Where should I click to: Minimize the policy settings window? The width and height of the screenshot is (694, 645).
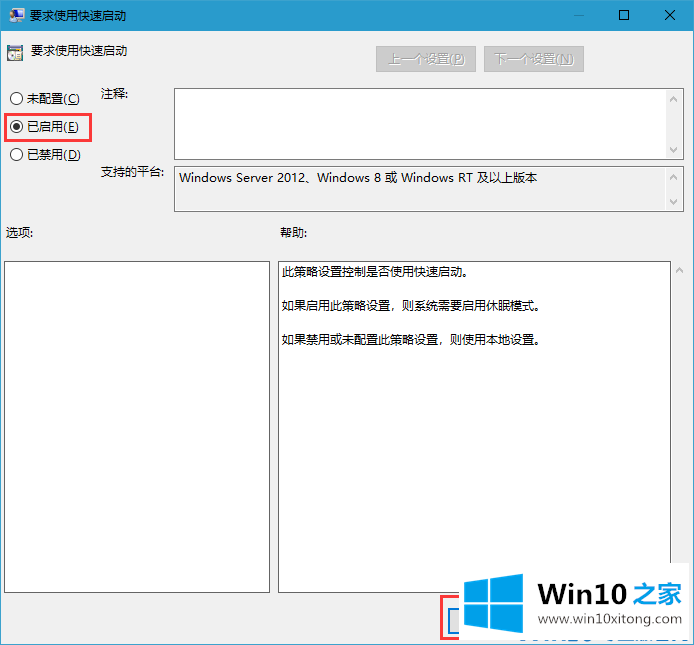(x=578, y=15)
